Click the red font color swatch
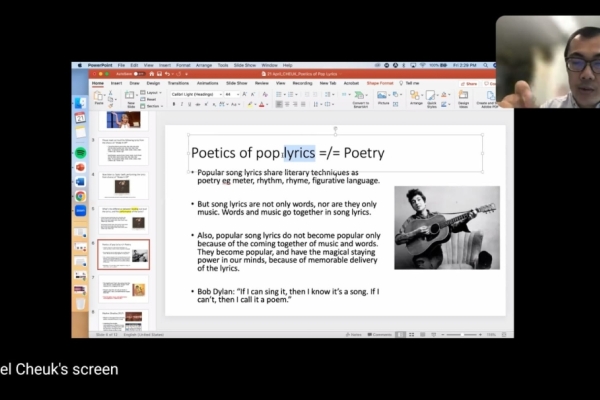 coord(262,104)
